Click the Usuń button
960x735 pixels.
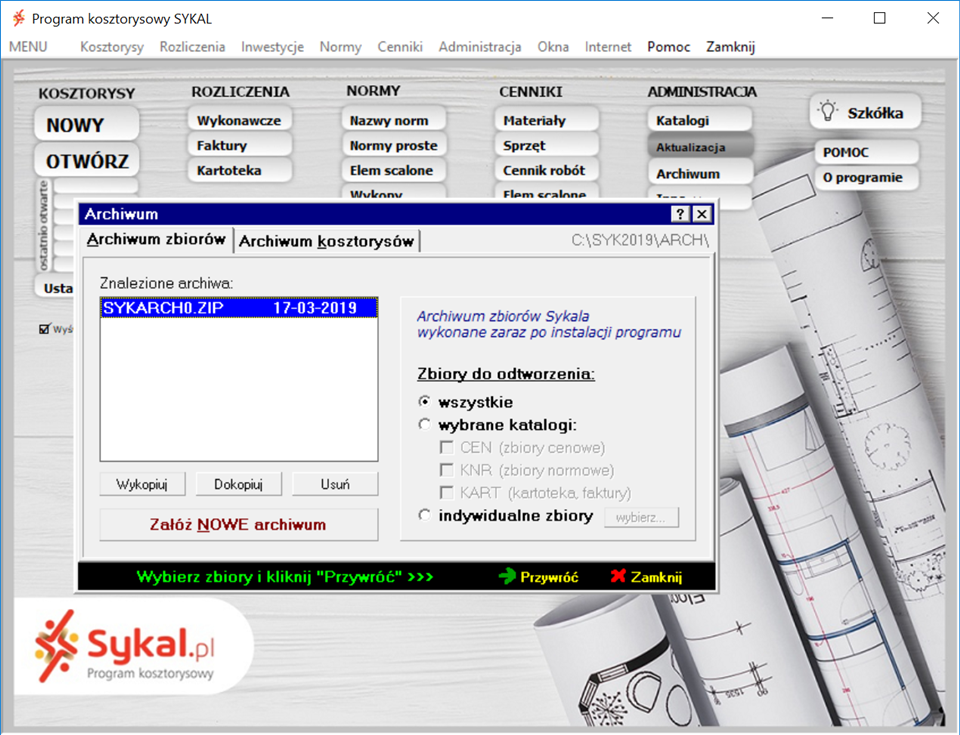[x=335, y=484]
